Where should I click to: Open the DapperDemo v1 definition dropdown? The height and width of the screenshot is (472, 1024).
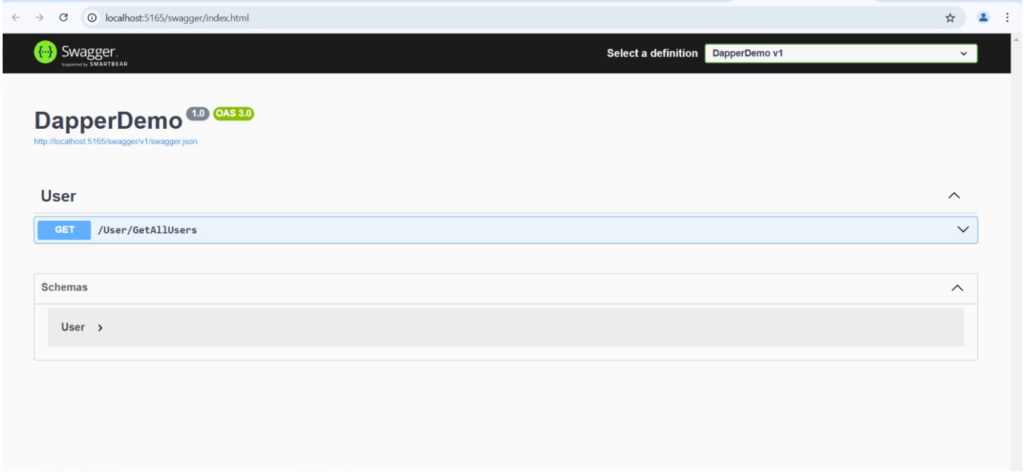coord(840,53)
